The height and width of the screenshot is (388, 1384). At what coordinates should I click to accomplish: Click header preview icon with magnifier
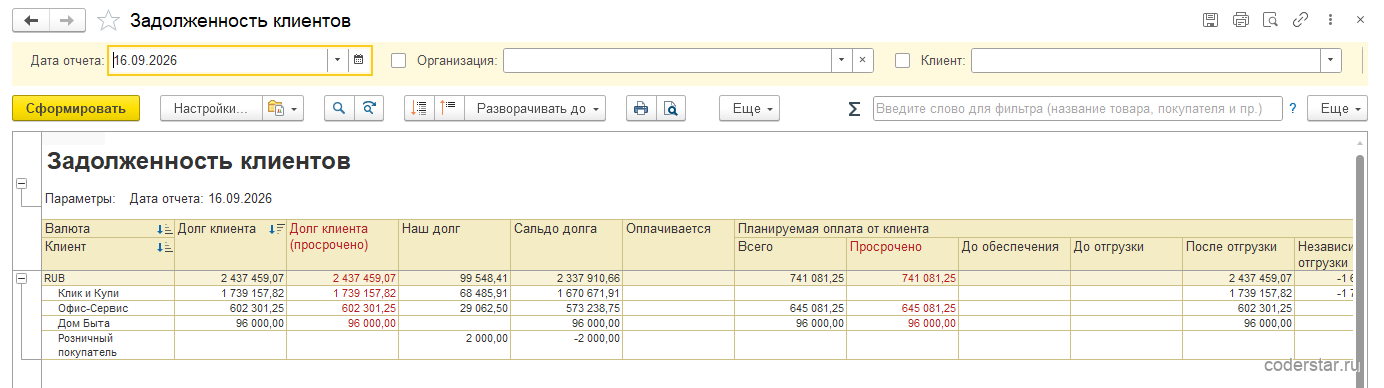(1271, 20)
